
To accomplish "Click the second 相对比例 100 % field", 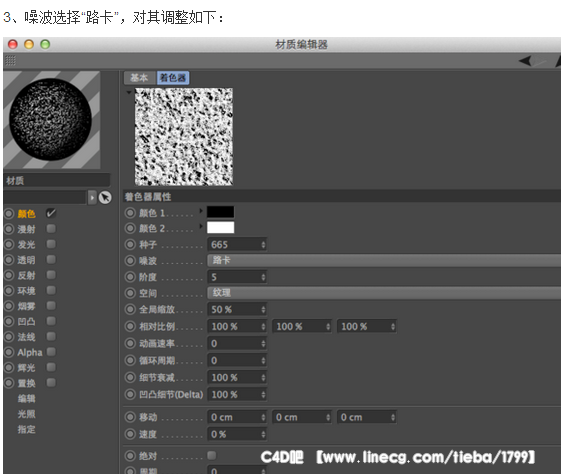I will [302, 327].
